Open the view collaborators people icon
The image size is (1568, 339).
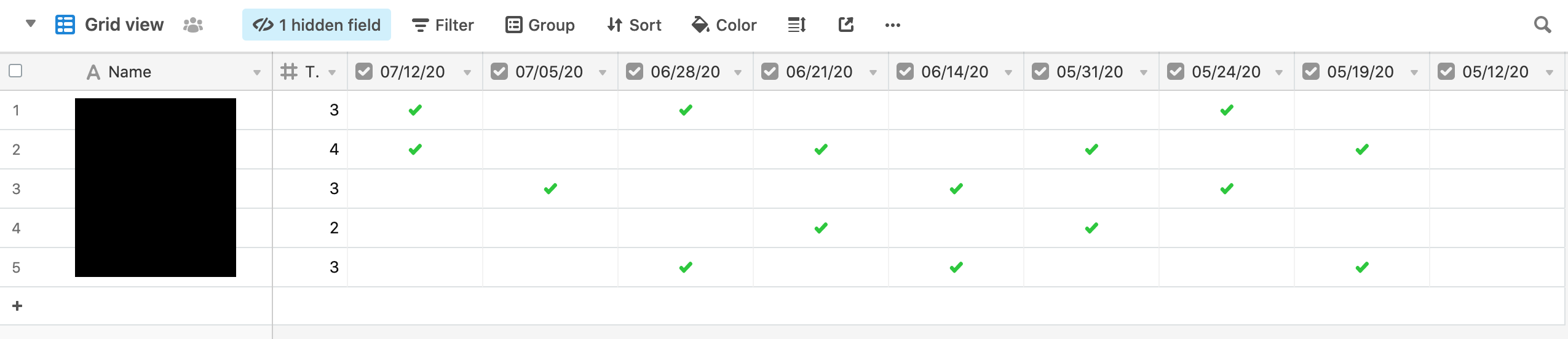(x=193, y=25)
